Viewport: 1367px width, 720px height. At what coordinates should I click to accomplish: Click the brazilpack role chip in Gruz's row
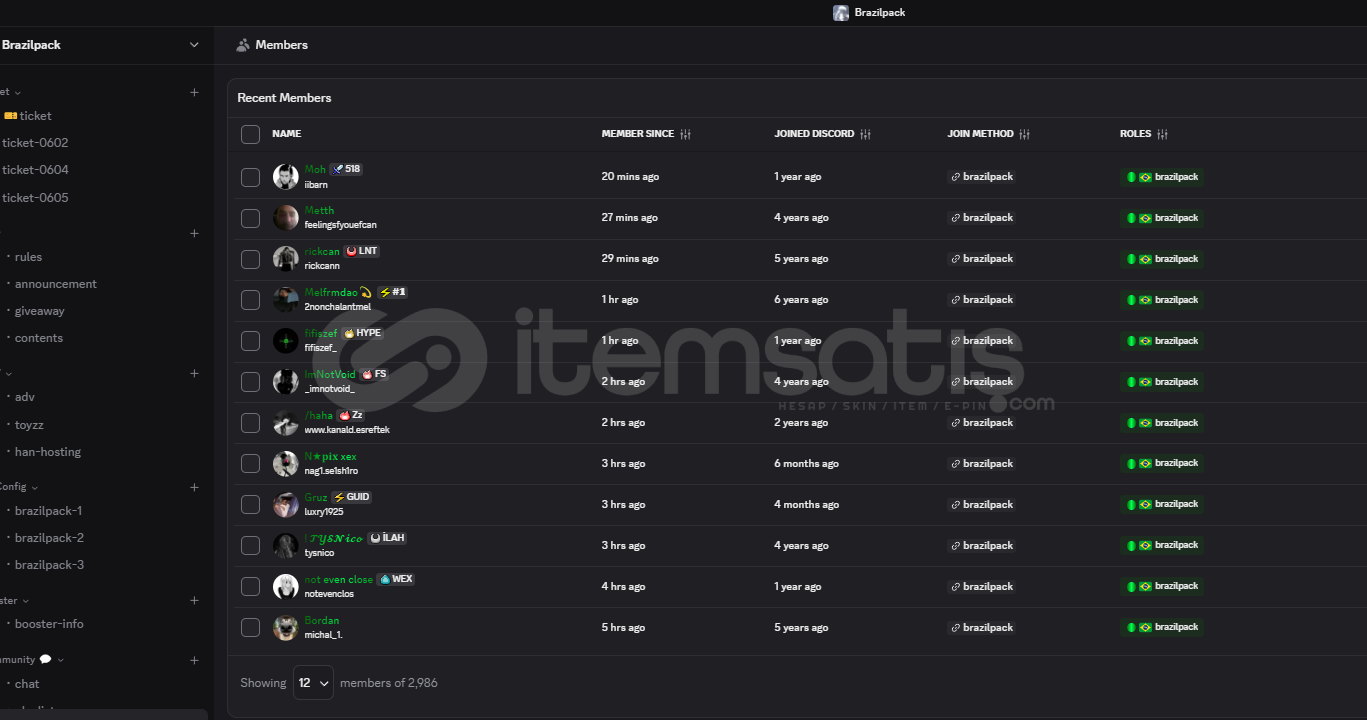(1162, 505)
